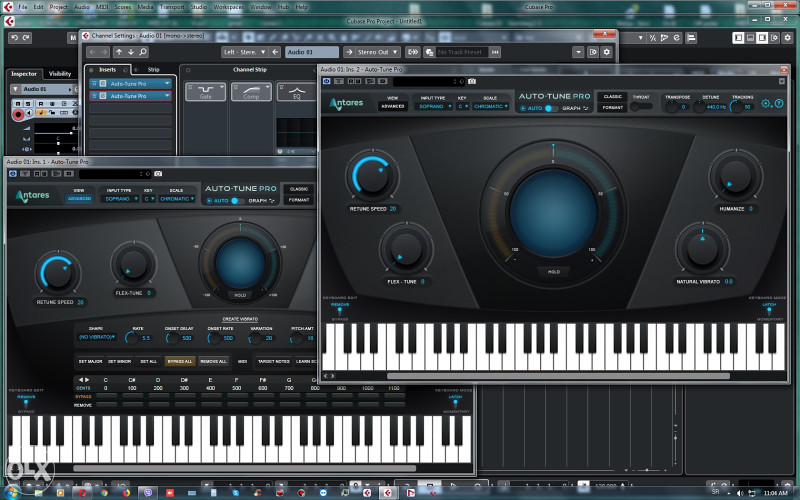Screen dimensions: 800x500
Task: Open Chrome from the taskbar
Action: 105,493
